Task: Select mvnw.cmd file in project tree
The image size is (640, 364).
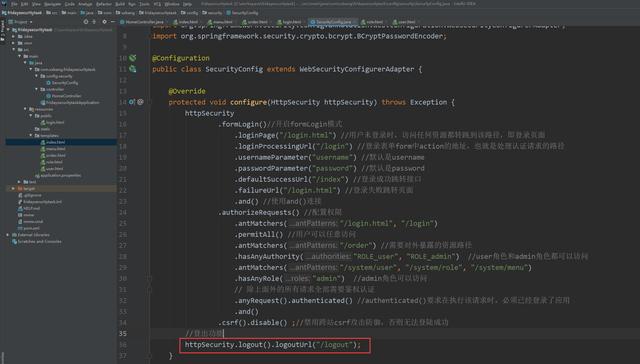Action: point(30,222)
